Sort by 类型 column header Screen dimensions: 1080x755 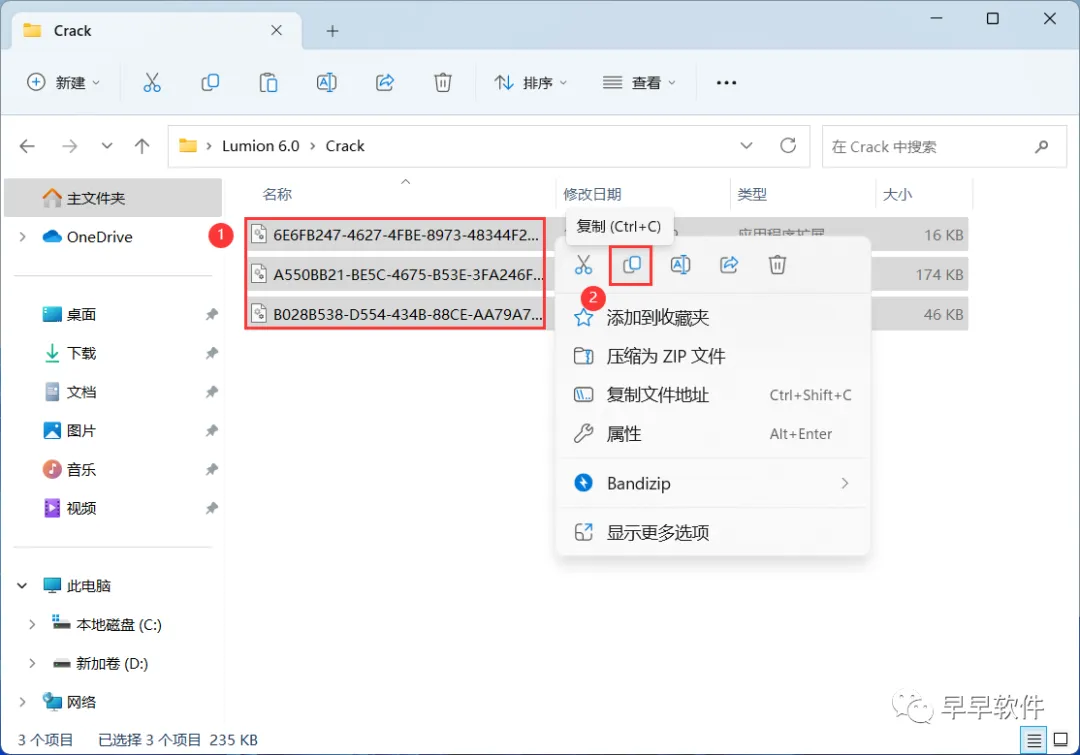coord(752,194)
